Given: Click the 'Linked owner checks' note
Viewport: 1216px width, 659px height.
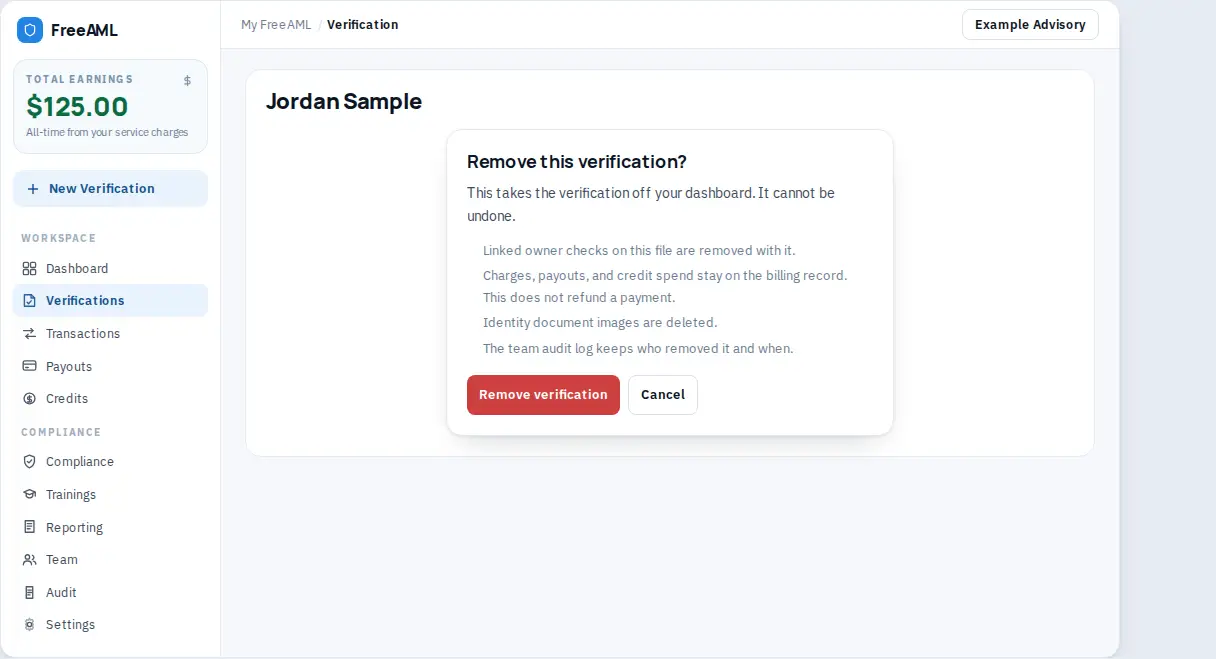Looking at the screenshot, I should click(639, 251).
